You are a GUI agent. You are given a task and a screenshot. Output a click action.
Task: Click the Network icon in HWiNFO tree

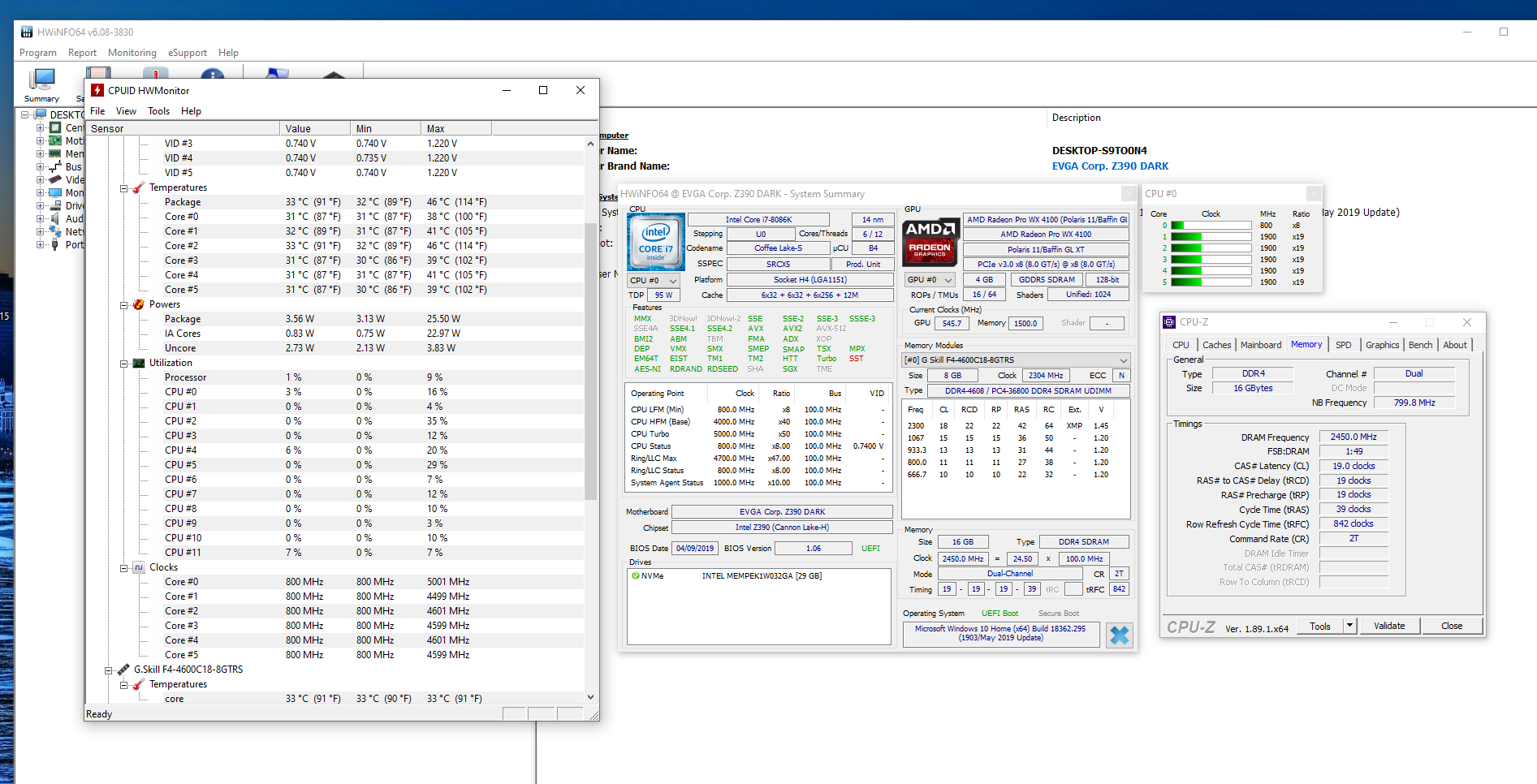click(x=55, y=231)
